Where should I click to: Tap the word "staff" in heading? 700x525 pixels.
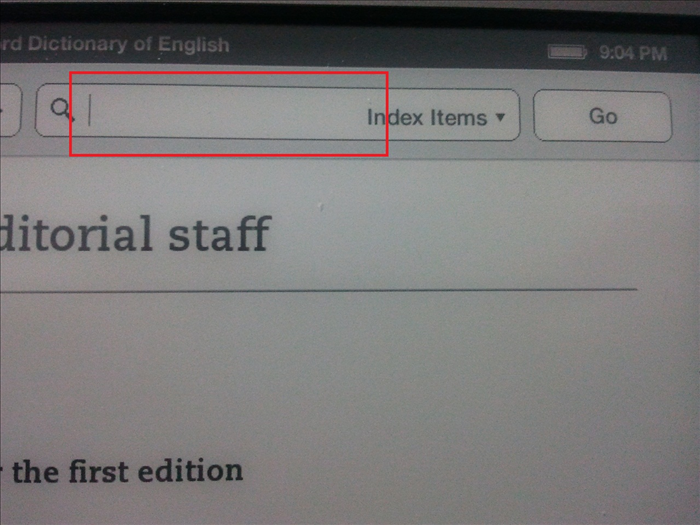tap(220, 233)
